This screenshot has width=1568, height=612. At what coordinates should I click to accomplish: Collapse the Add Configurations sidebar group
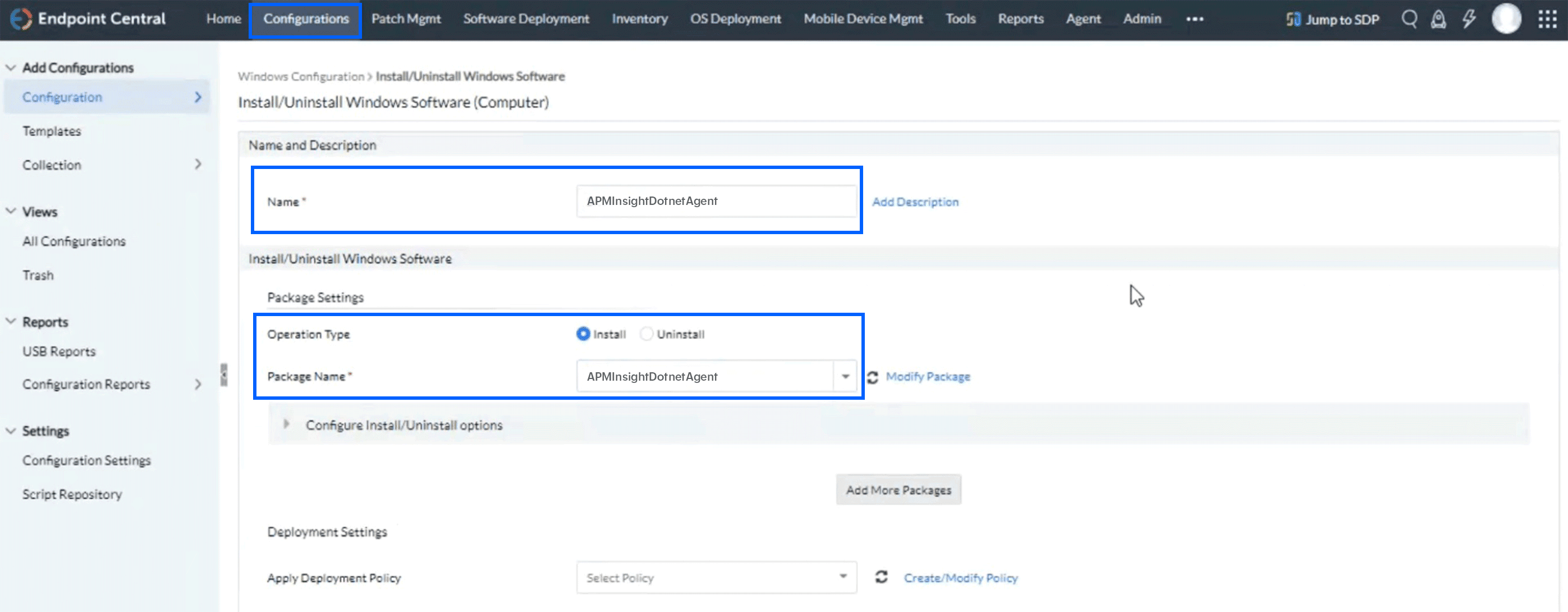11,67
